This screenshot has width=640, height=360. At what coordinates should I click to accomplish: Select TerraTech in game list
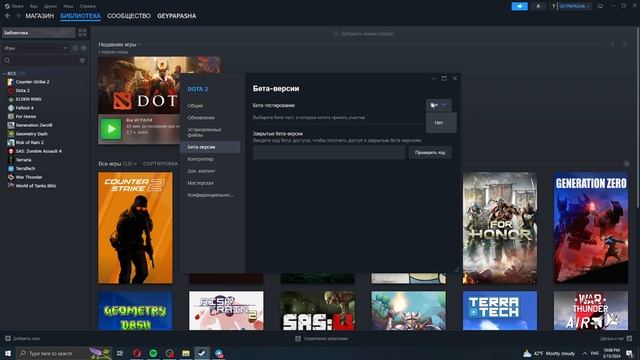point(25,169)
